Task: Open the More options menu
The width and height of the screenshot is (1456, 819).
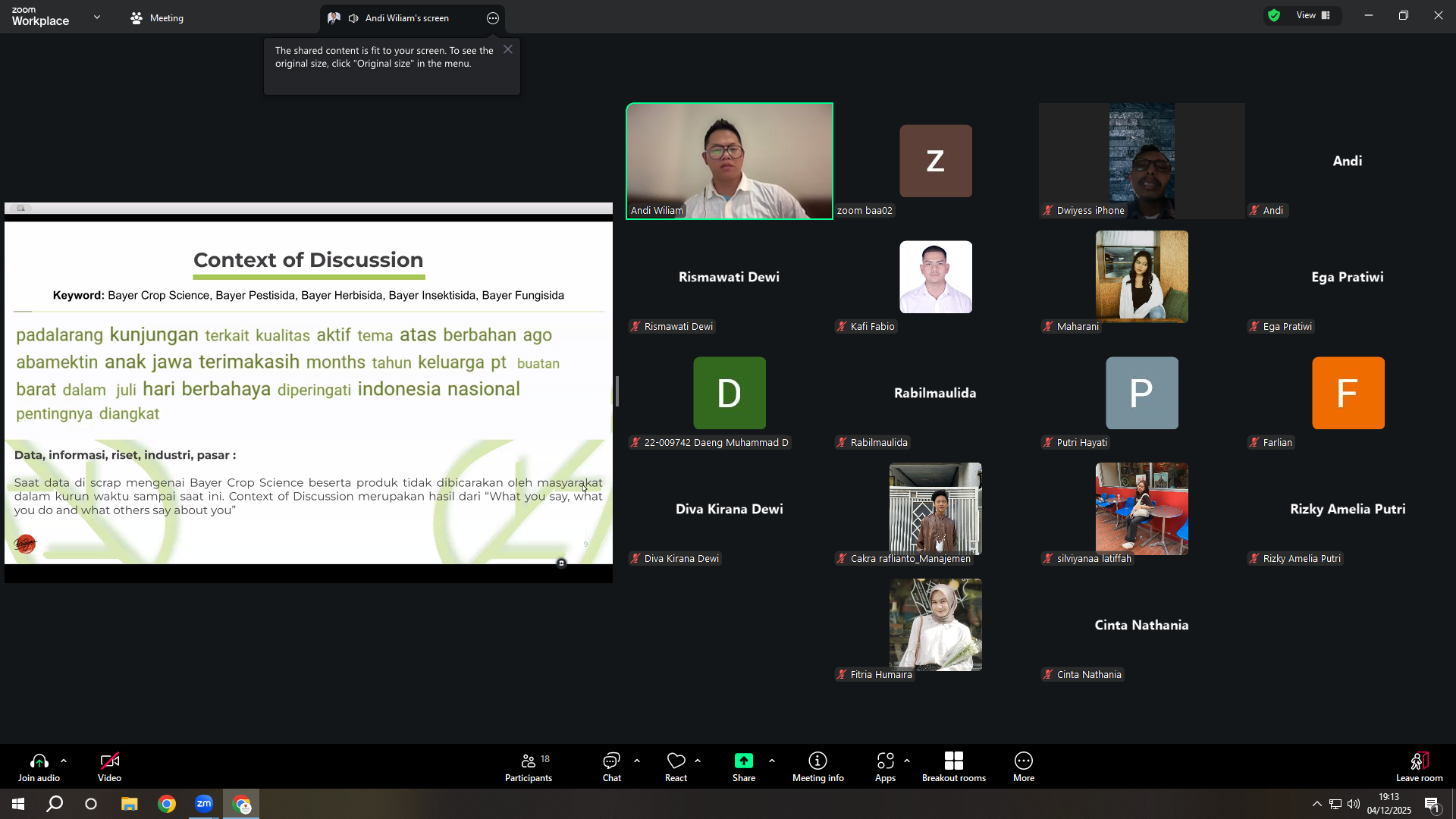Action: pos(1023,767)
